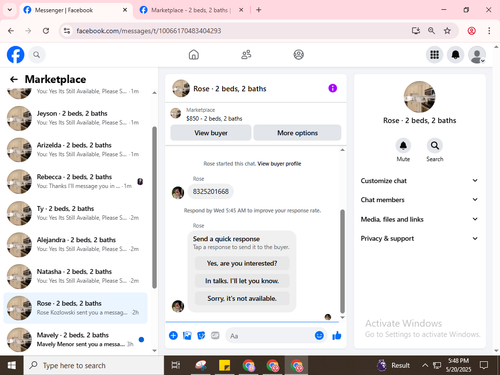Switch to Messenger | Facebook tab
Screen dimensions: 500x375
(x=75, y=10)
